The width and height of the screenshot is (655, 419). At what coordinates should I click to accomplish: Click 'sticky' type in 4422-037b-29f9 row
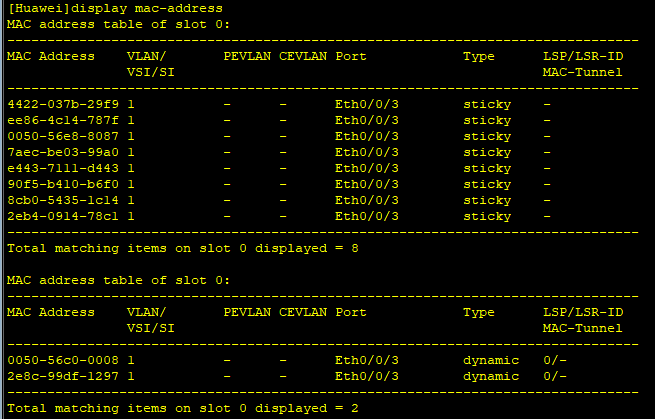(x=487, y=105)
